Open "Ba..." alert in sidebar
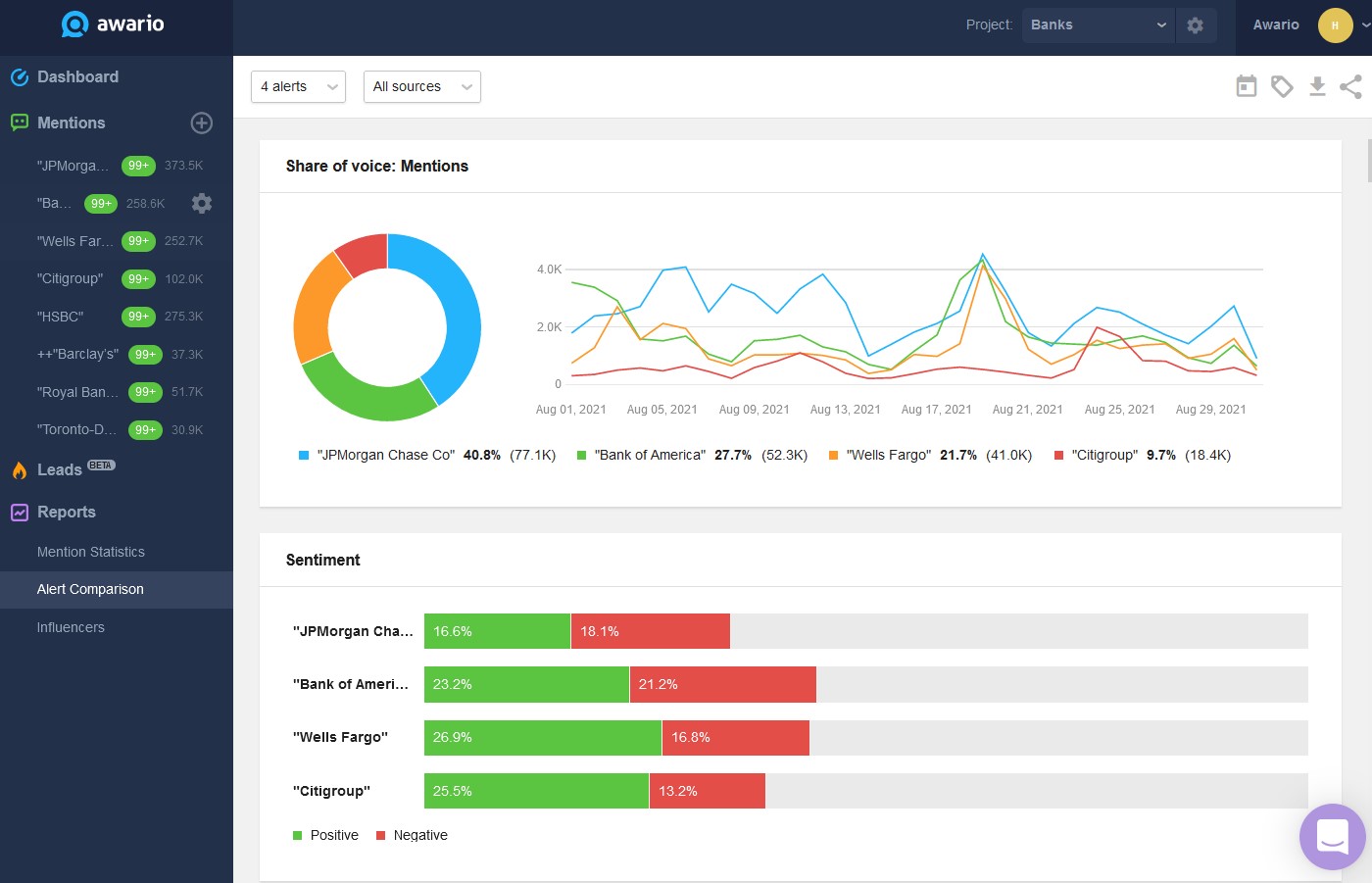Screen dimensions: 1372x883 [54, 204]
